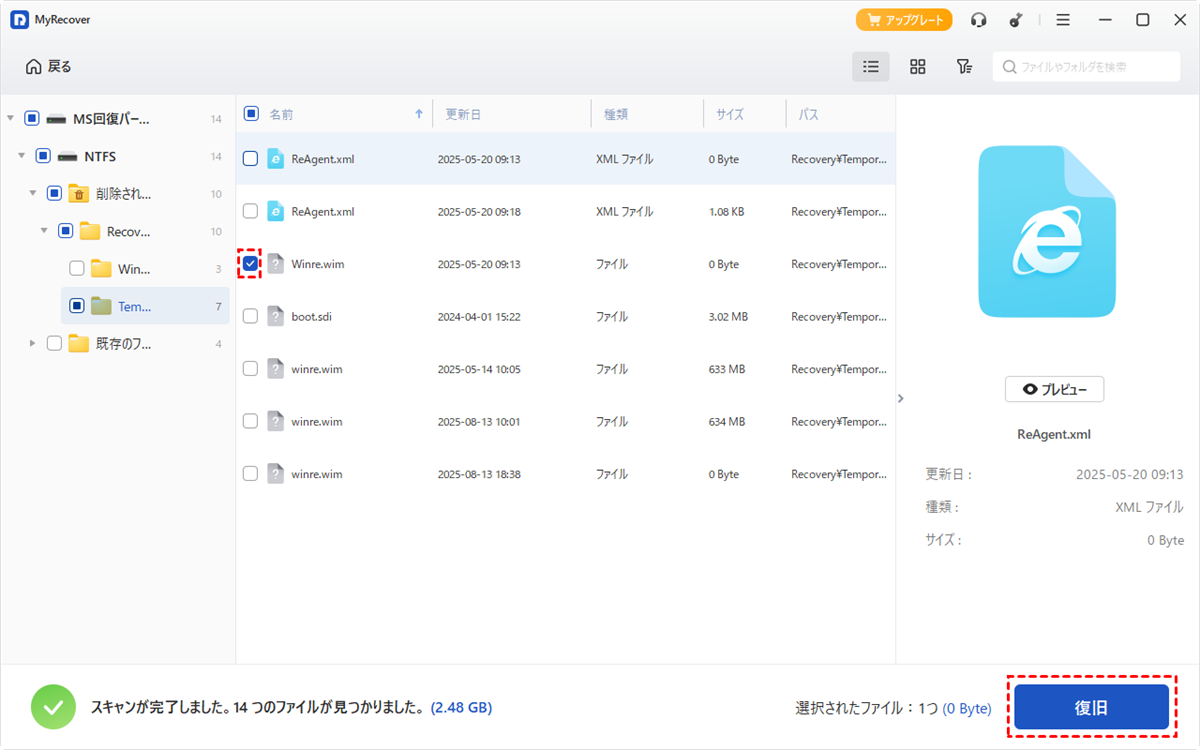
Task: Click the sort arrow in 名前 column
Action: tap(419, 115)
